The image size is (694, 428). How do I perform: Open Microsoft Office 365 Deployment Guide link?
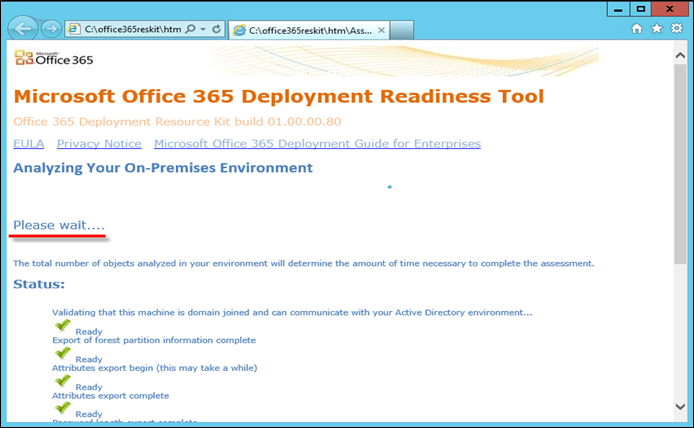point(317,143)
